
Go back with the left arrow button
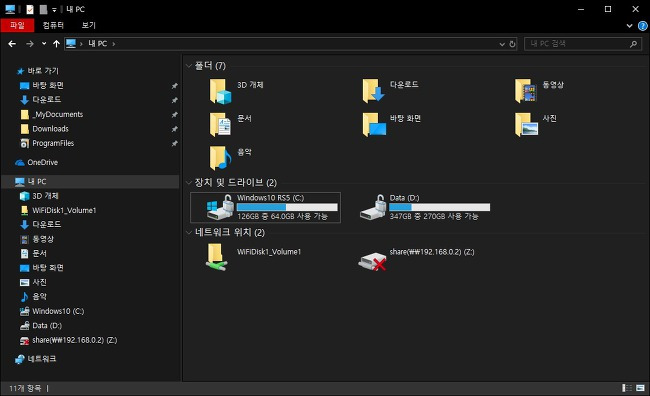[12, 44]
